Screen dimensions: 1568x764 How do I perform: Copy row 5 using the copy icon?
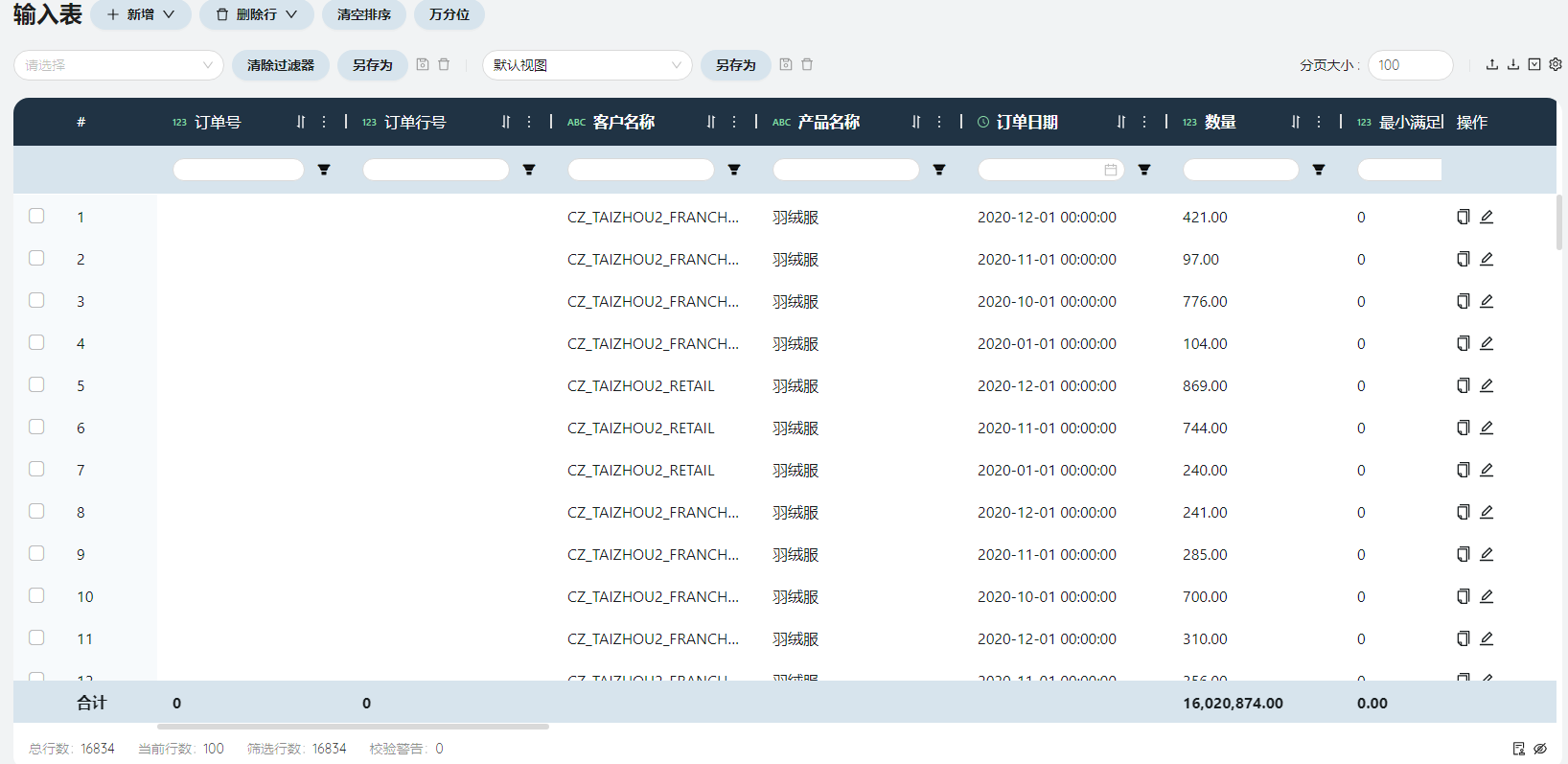[1464, 385]
